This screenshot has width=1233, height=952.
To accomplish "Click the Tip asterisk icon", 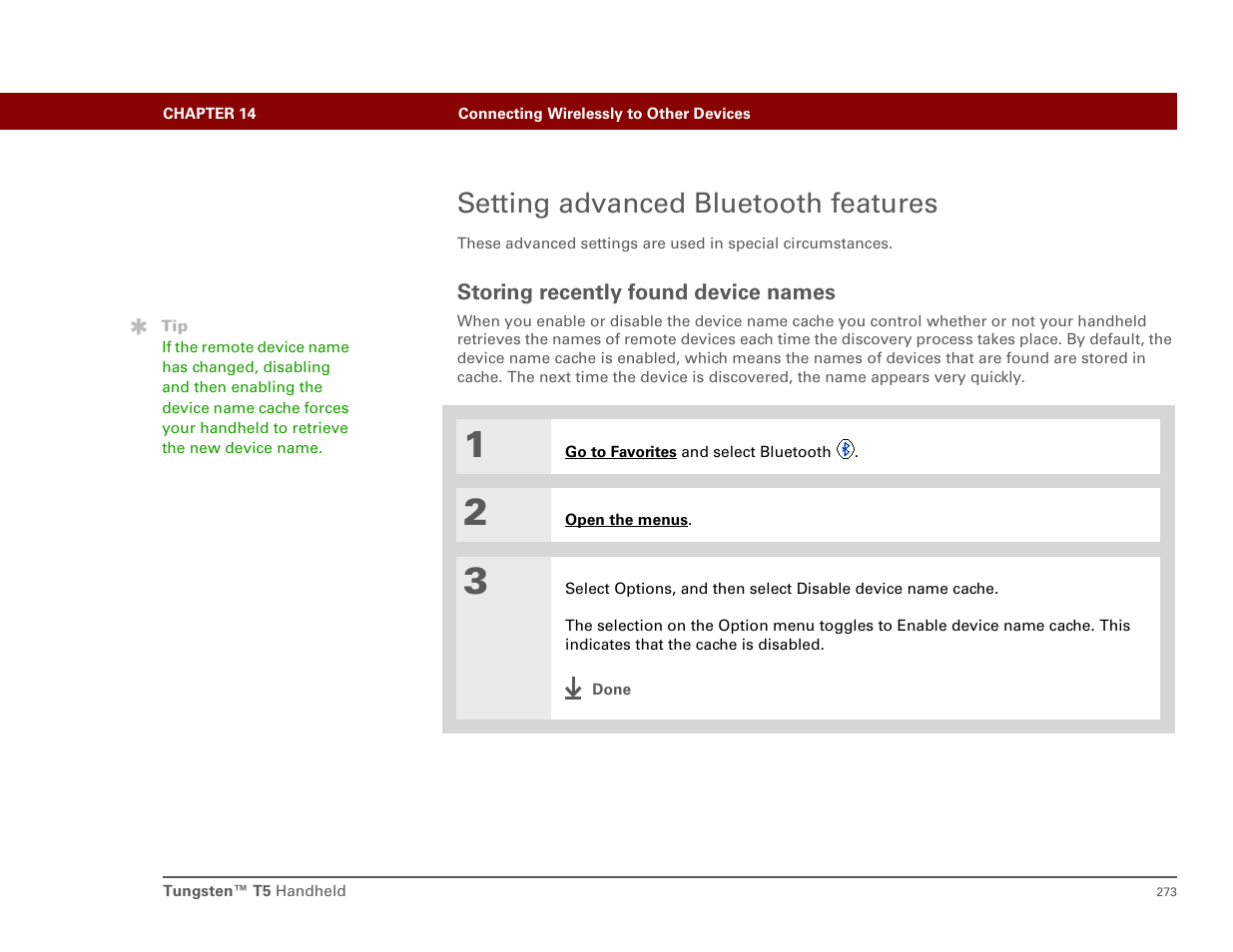I will tap(139, 326).
